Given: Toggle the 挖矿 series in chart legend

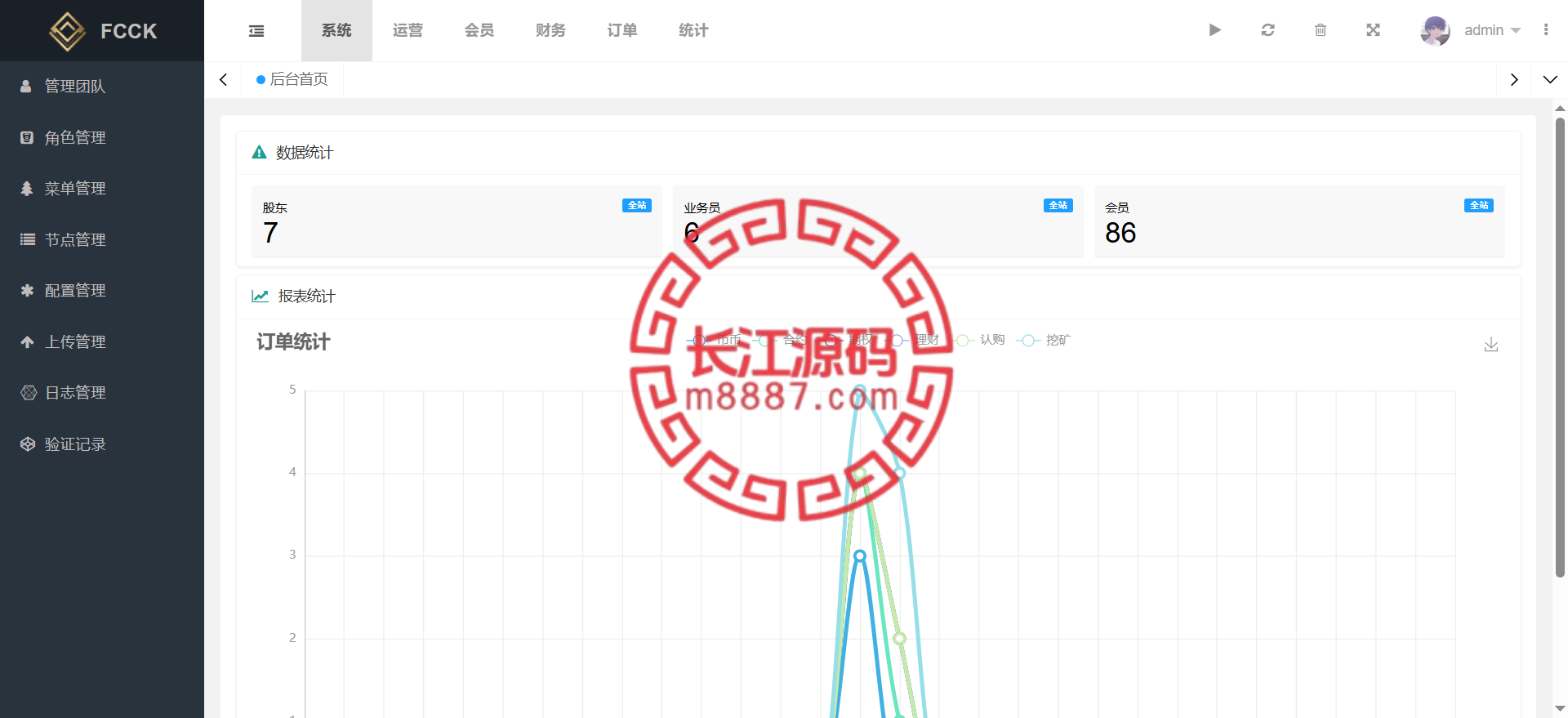Looking at the screenshot, I should pos(1044,340).
